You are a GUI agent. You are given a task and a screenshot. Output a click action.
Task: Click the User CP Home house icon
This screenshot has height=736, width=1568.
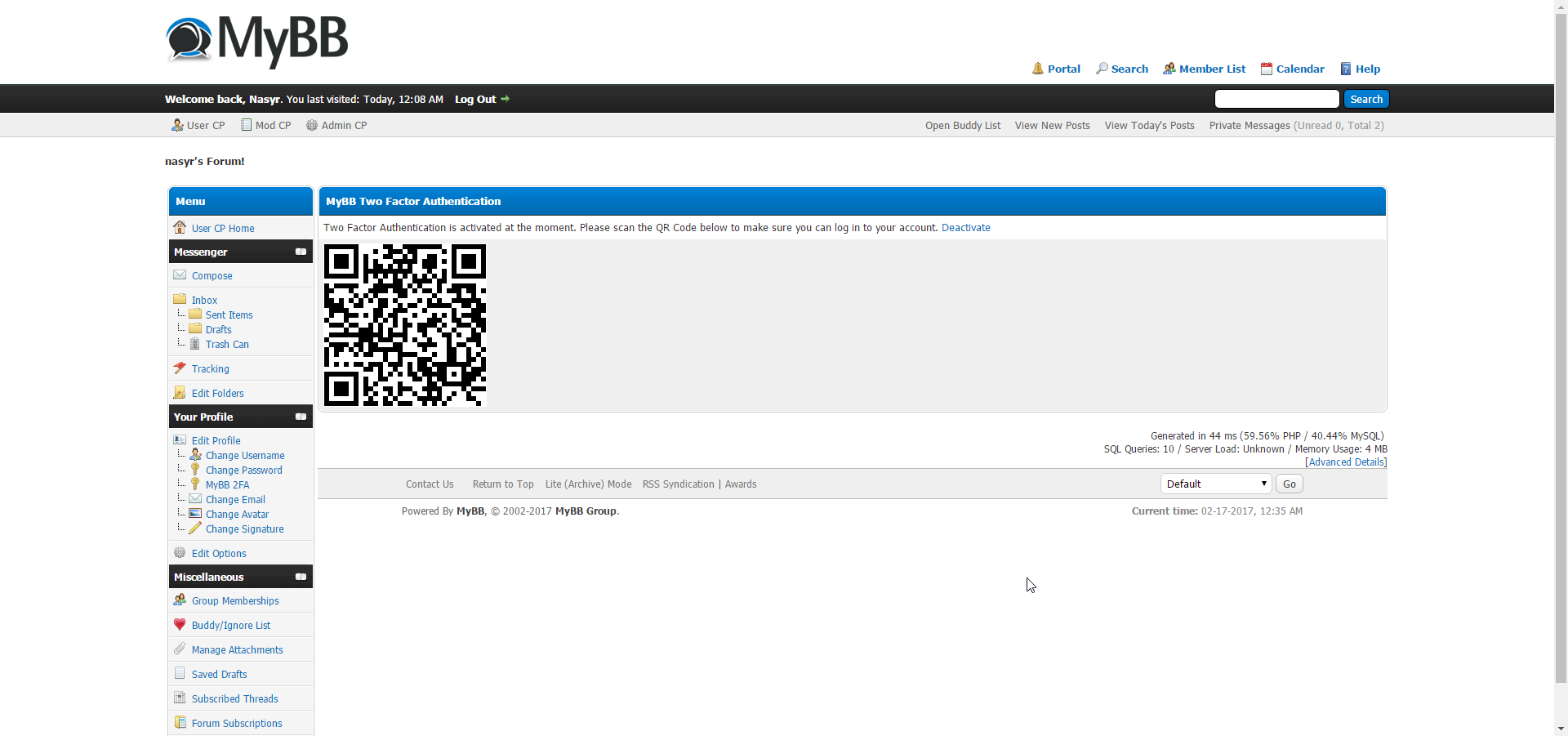180,227
